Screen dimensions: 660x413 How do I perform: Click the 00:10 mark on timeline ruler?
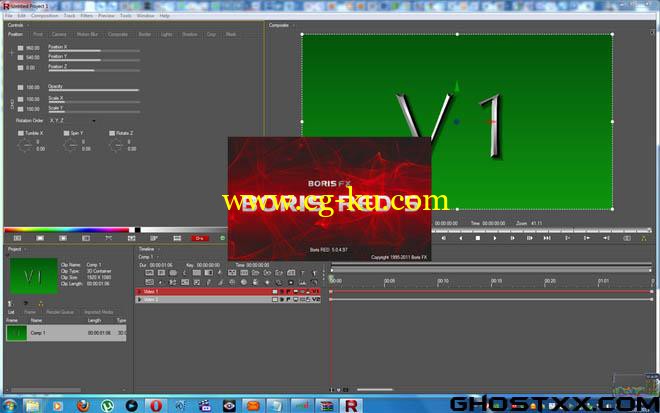[x=442, y=281]
